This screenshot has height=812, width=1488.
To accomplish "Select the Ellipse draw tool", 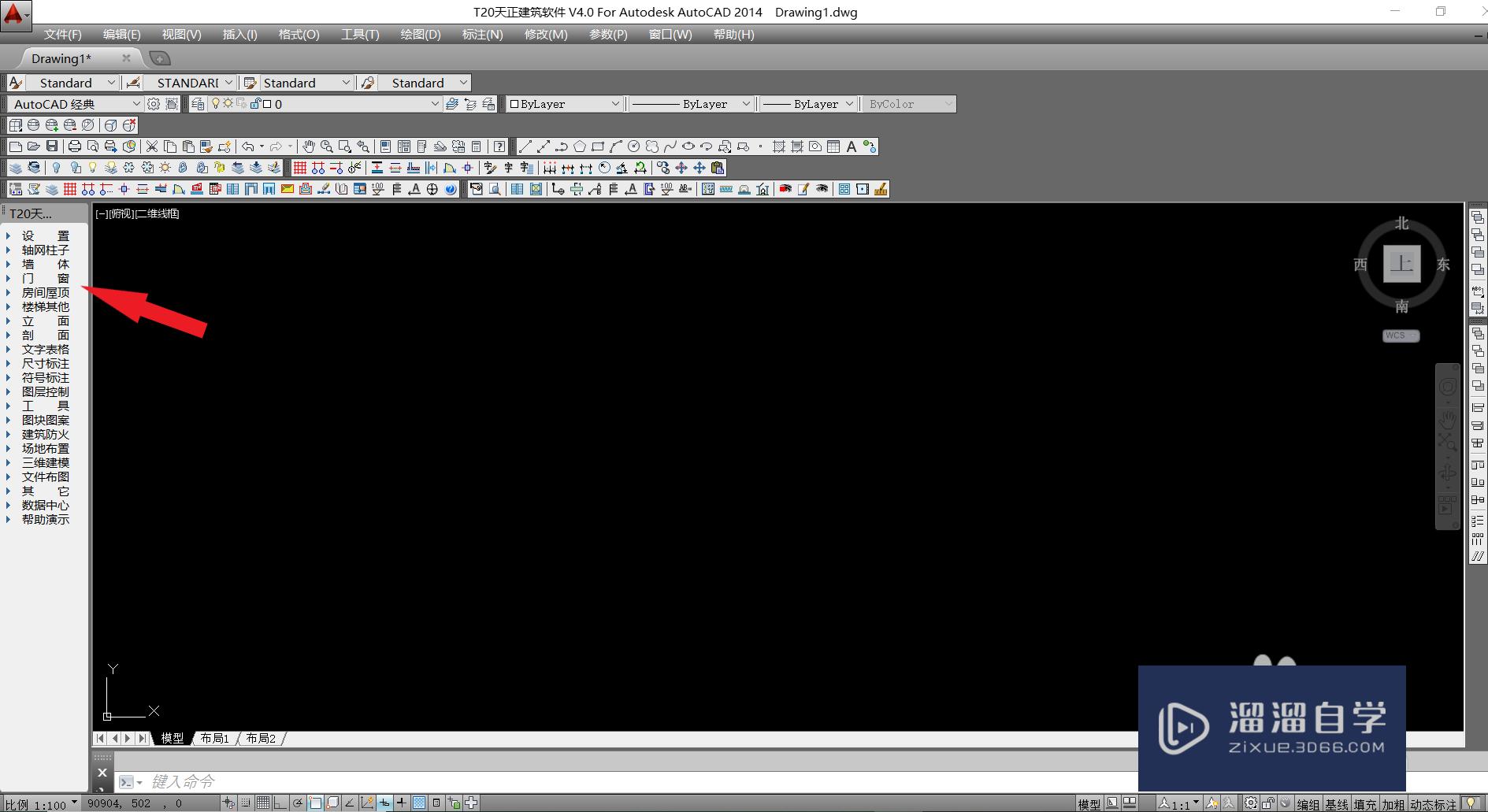I will tap(688, 146).
